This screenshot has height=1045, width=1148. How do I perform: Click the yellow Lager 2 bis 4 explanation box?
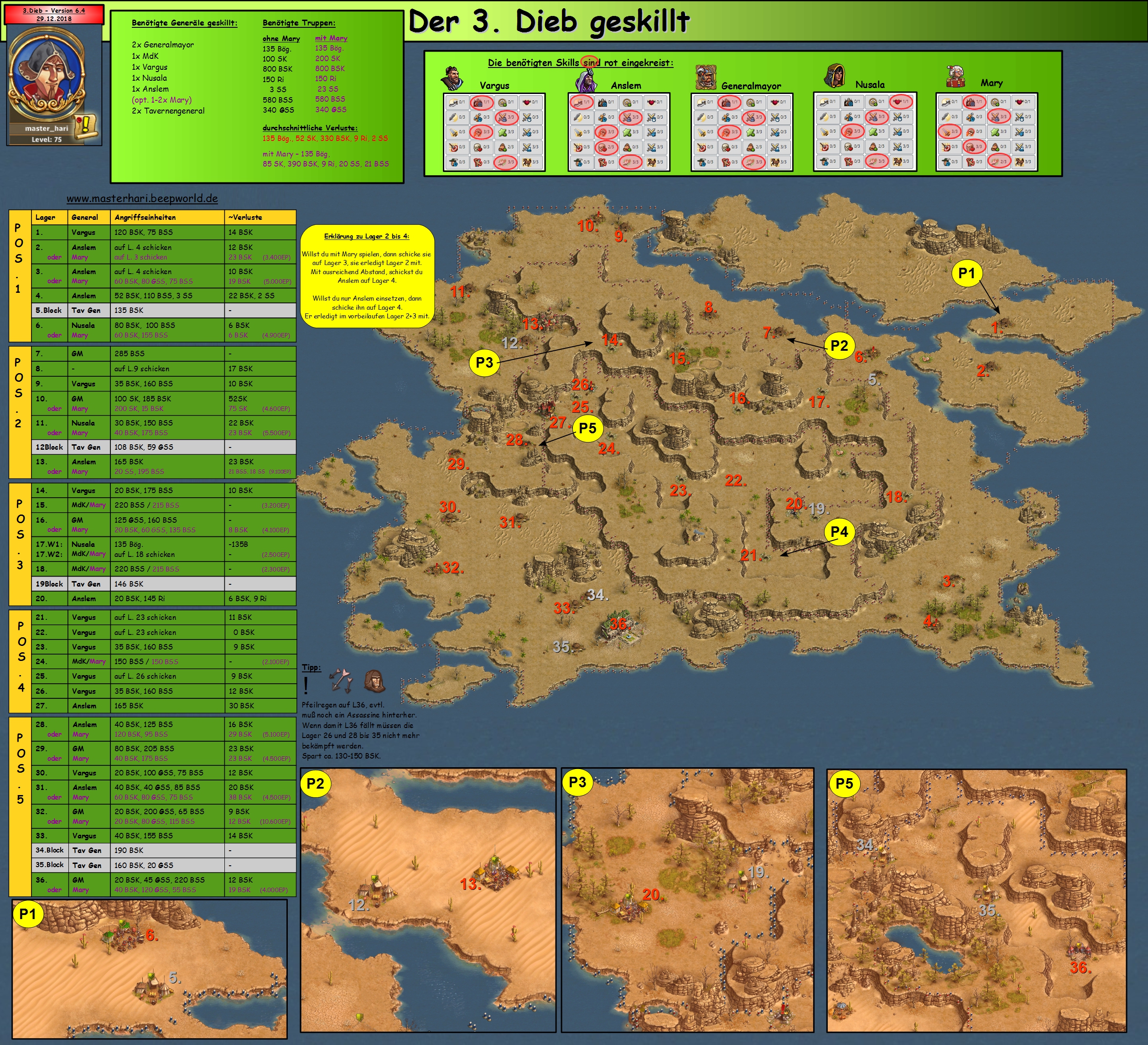pyautogui.click(x=367, y=276)
